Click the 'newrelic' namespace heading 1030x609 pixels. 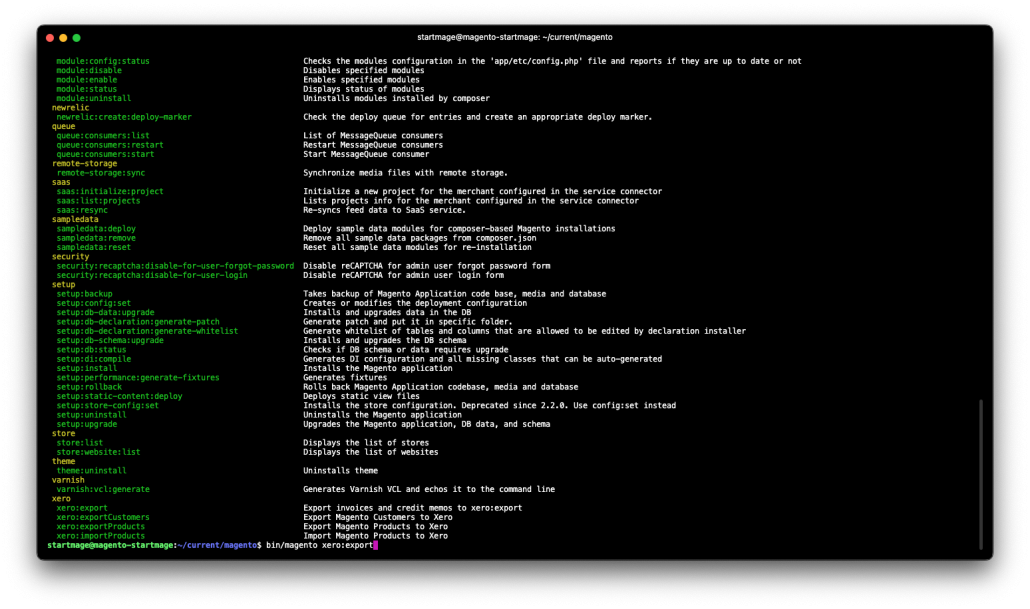(70, 108)
